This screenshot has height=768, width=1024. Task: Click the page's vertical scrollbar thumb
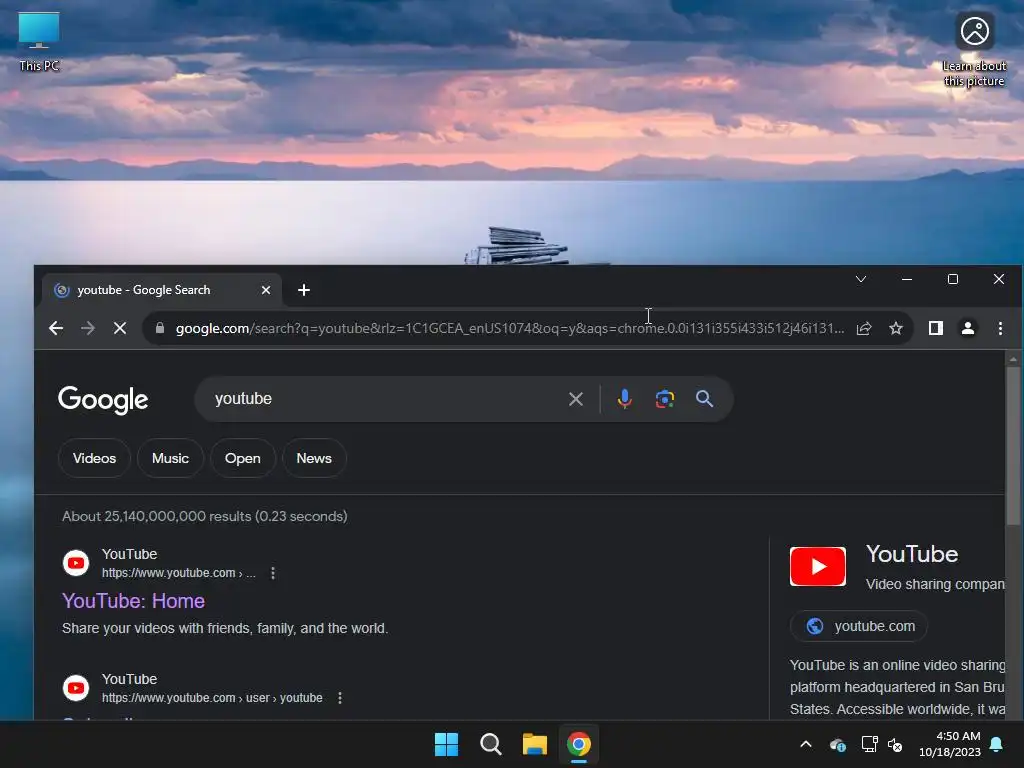click(1013, 445)
